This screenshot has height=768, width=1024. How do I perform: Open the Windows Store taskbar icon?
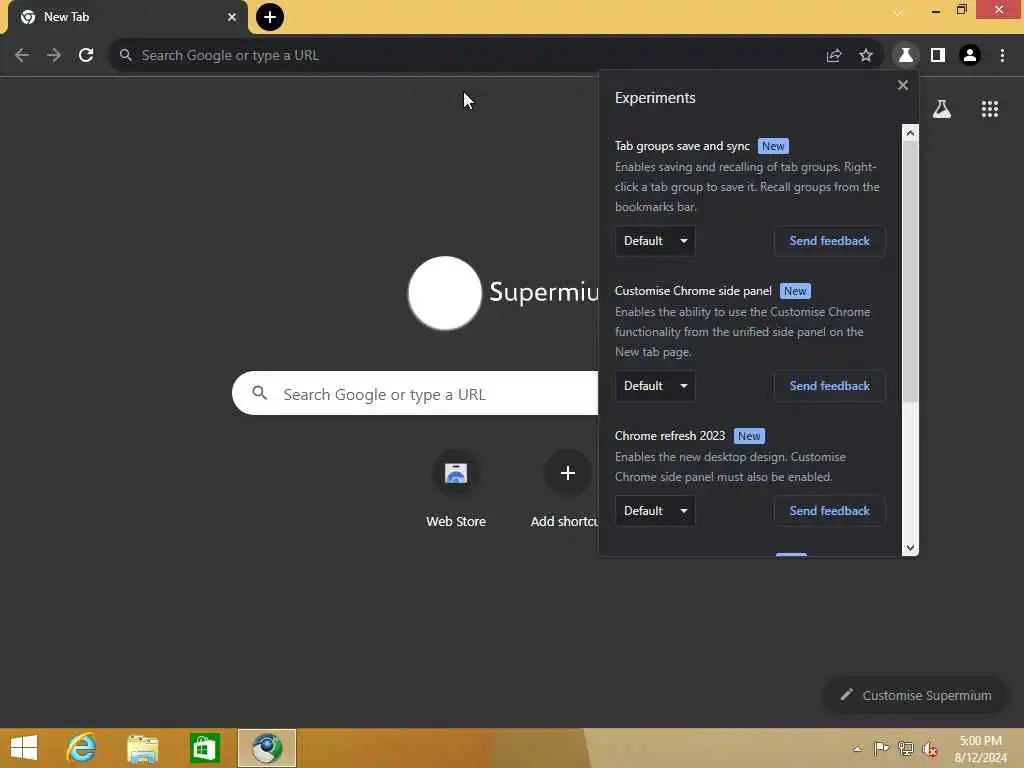pyautogui.click(x=204, y=748)
